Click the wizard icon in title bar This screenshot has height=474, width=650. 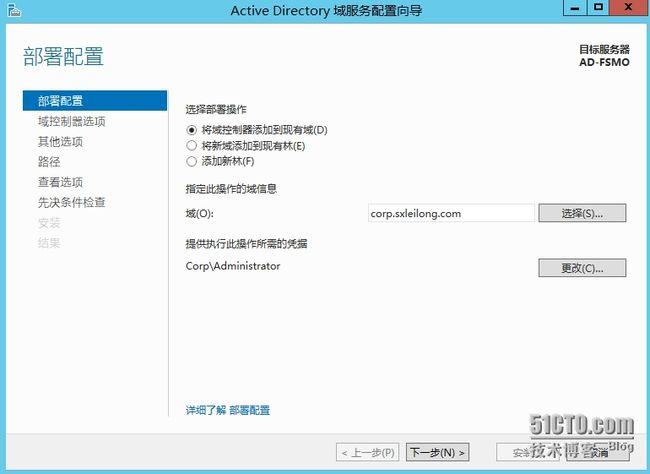(14, 10)
